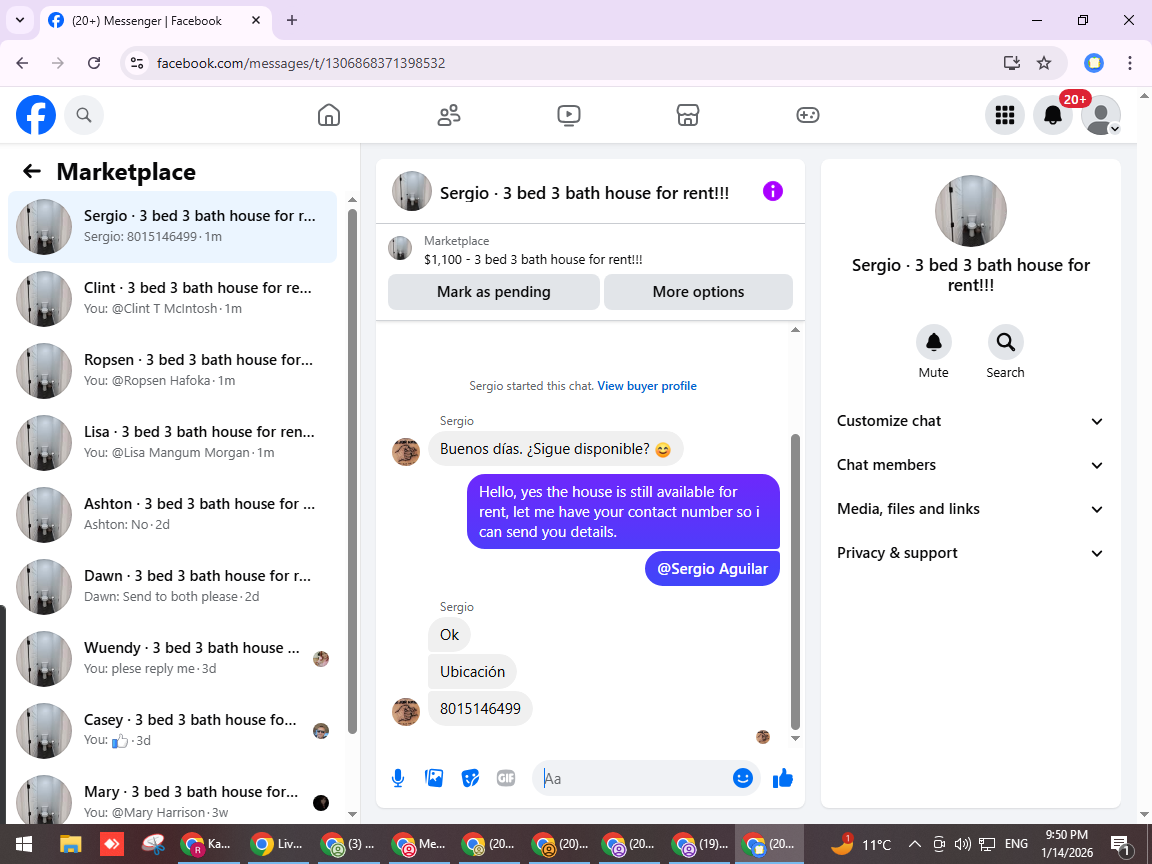Go back in browser

tap(22, 63)
